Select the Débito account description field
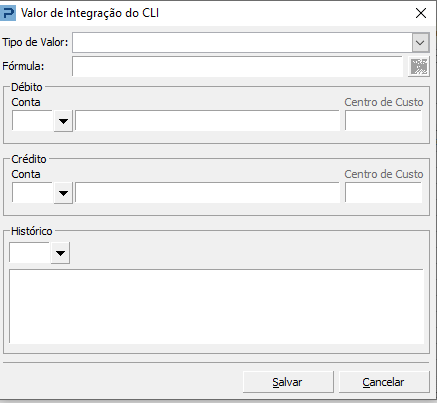Viewport: 437px width, 403px height. pyautogui.click(x=207, y=121)
